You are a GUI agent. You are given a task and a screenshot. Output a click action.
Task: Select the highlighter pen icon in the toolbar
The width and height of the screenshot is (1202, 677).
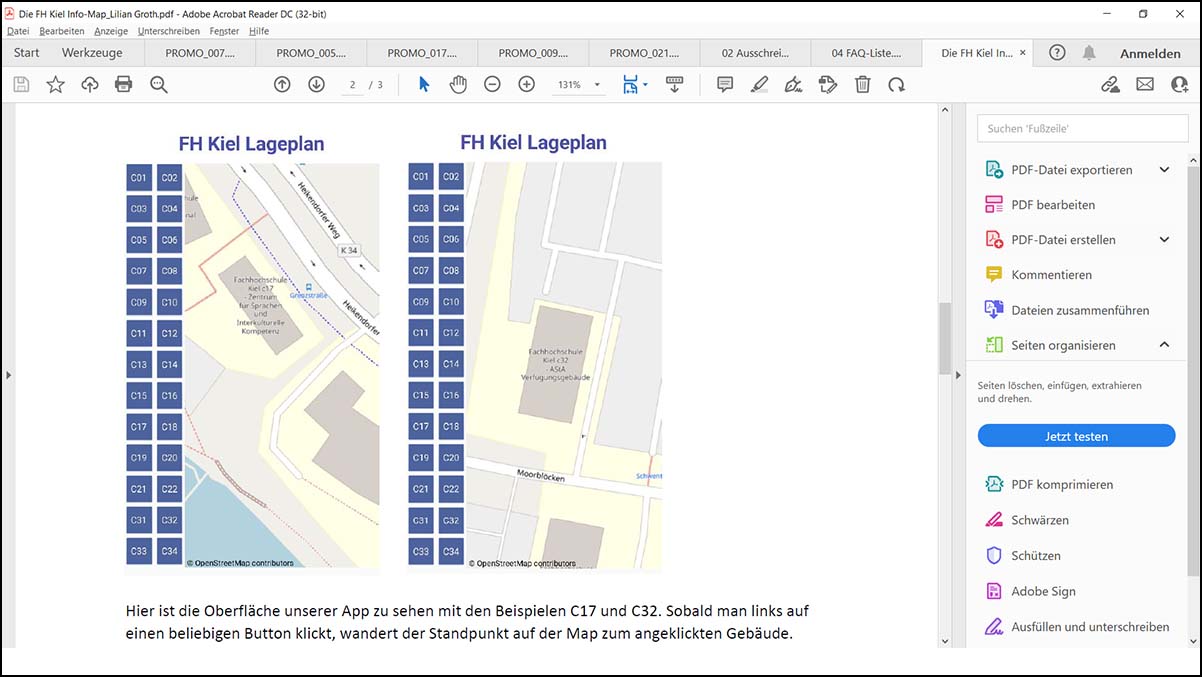(x=759, y=85)
